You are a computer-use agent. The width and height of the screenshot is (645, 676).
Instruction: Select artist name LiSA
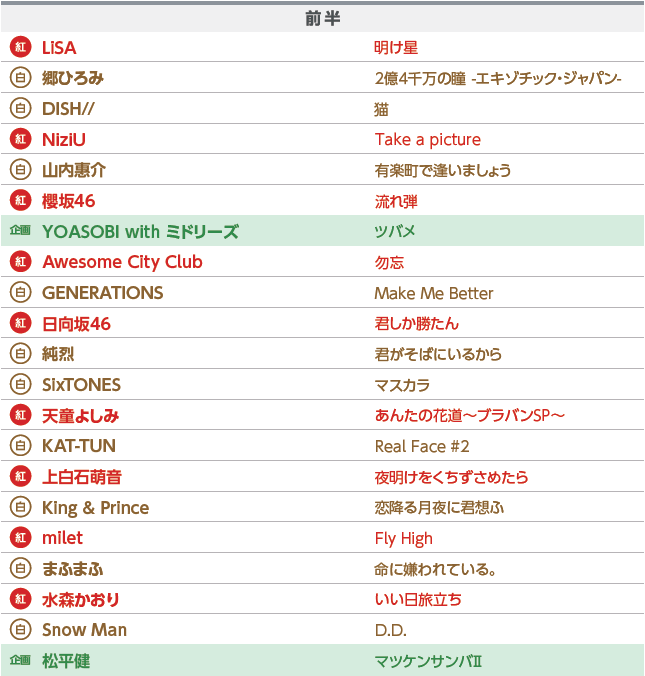coord(59,47)
